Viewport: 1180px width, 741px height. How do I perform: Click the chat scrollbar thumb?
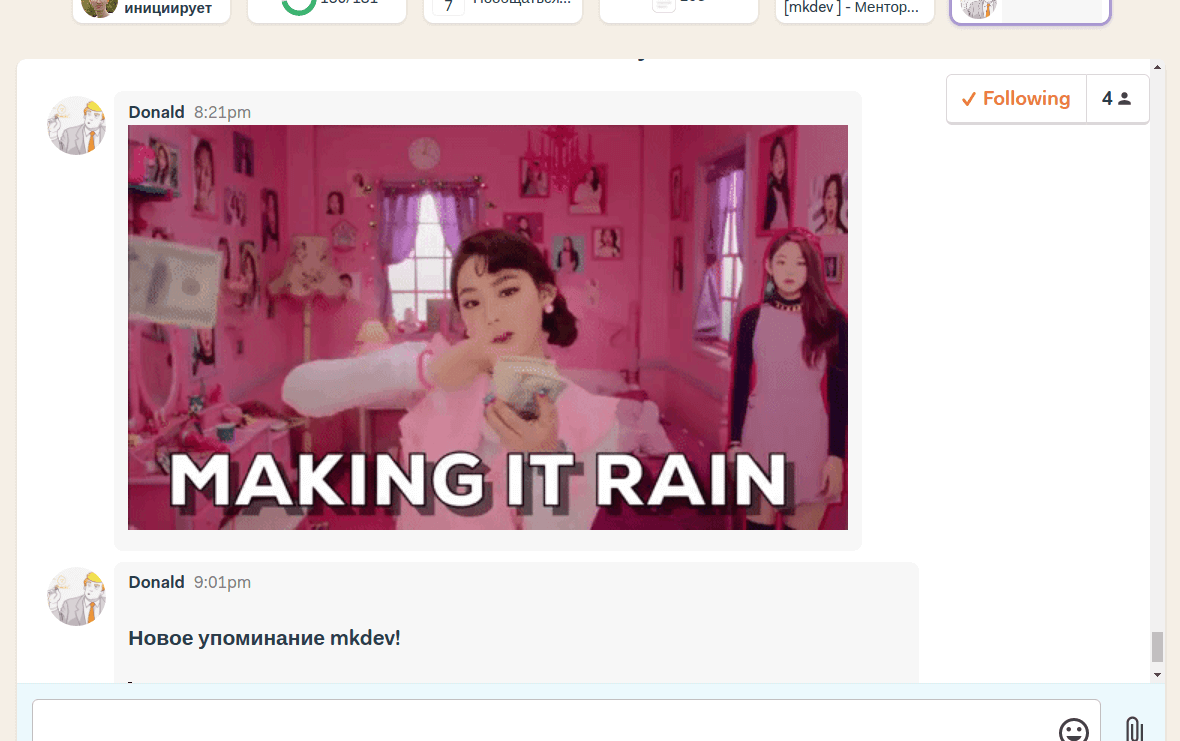pos(1157,647)
